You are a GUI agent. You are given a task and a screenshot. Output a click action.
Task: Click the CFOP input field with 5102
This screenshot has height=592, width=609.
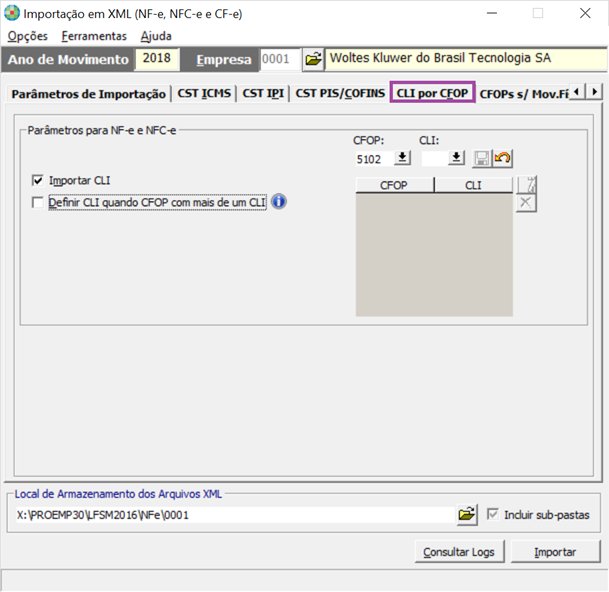(374, 159)
